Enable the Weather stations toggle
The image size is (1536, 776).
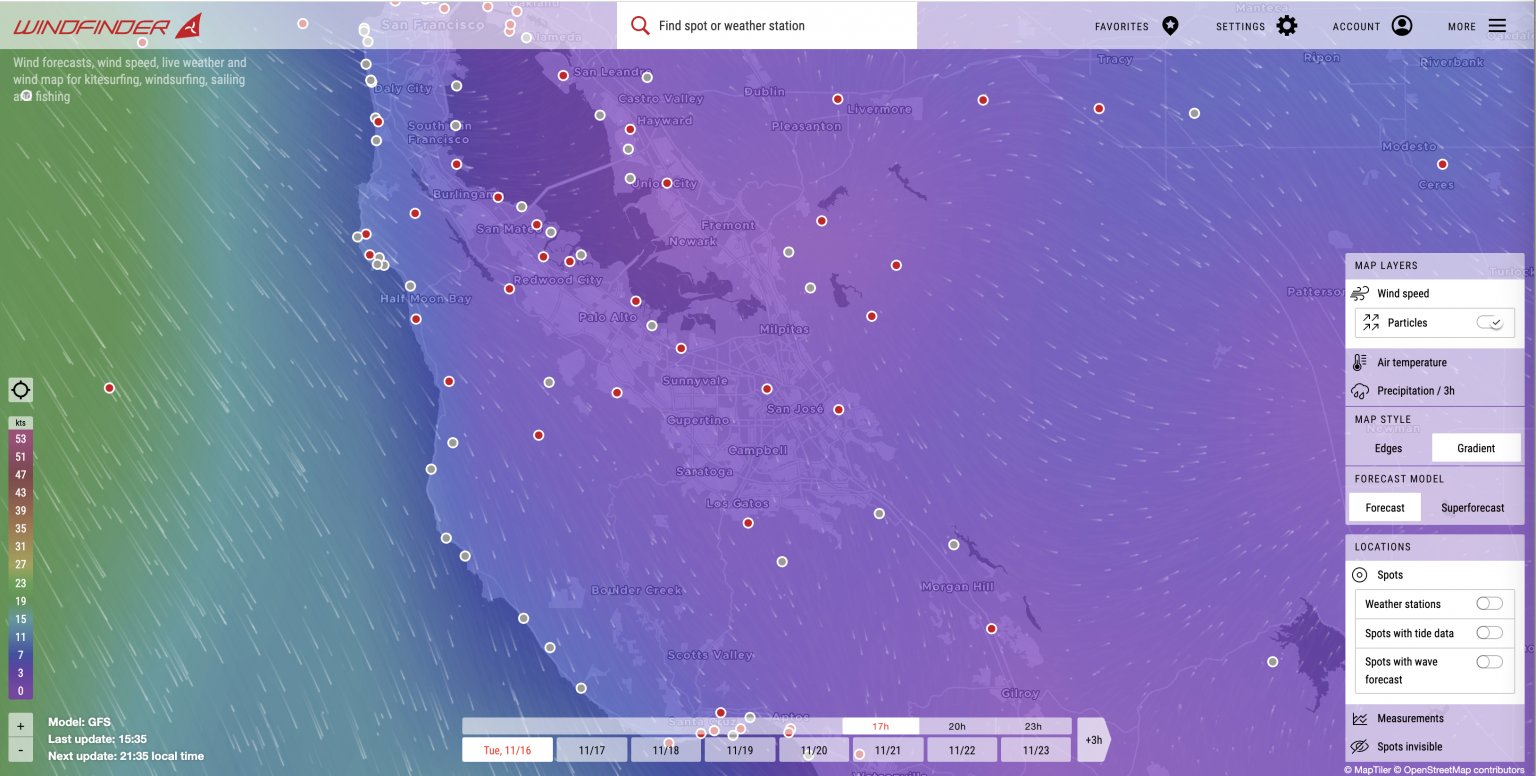[x=1489, y=603]
